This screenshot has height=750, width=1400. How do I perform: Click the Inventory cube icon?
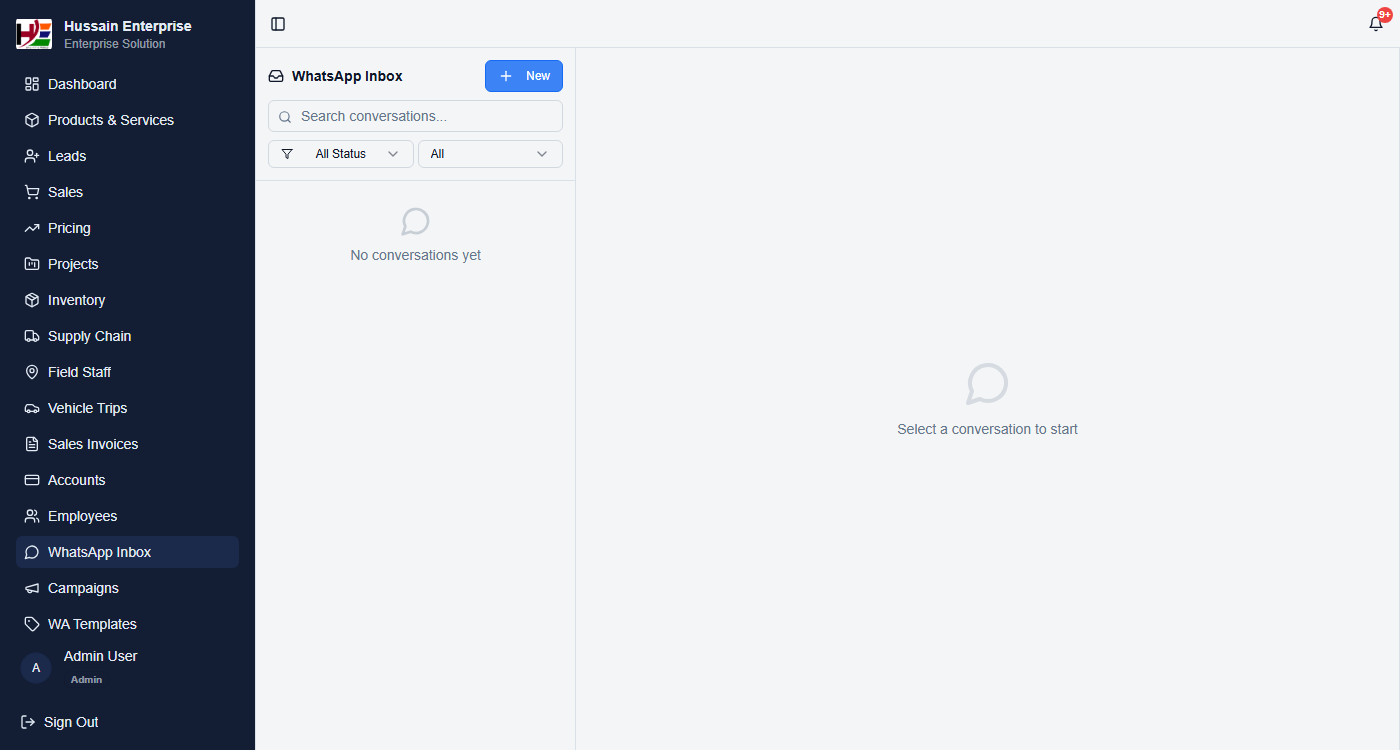tap(32, 300)
